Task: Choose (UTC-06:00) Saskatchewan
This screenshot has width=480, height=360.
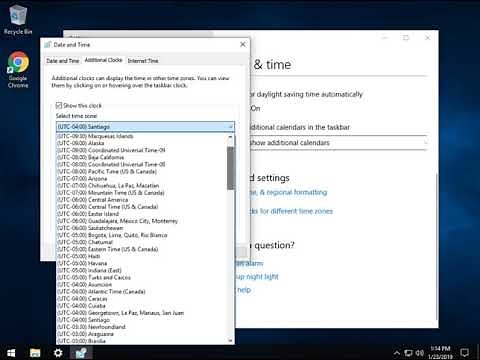Action: coord(142,228)
